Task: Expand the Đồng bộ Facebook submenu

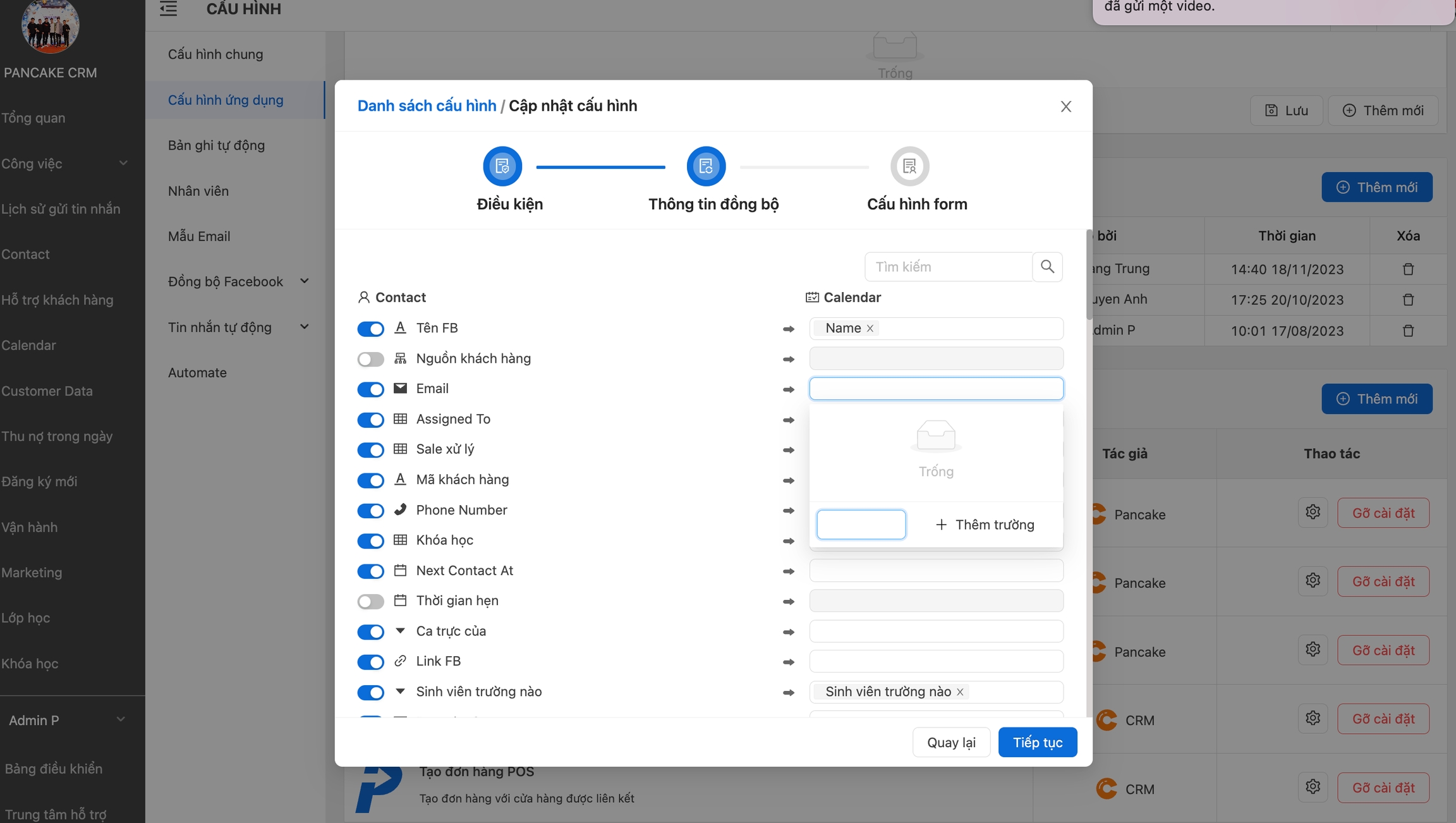Action: coord(304,281)
